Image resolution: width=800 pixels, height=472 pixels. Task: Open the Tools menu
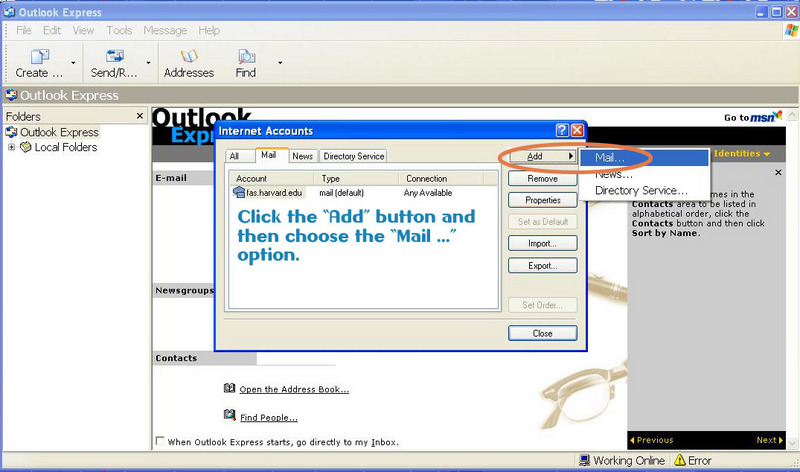point(119,31)
